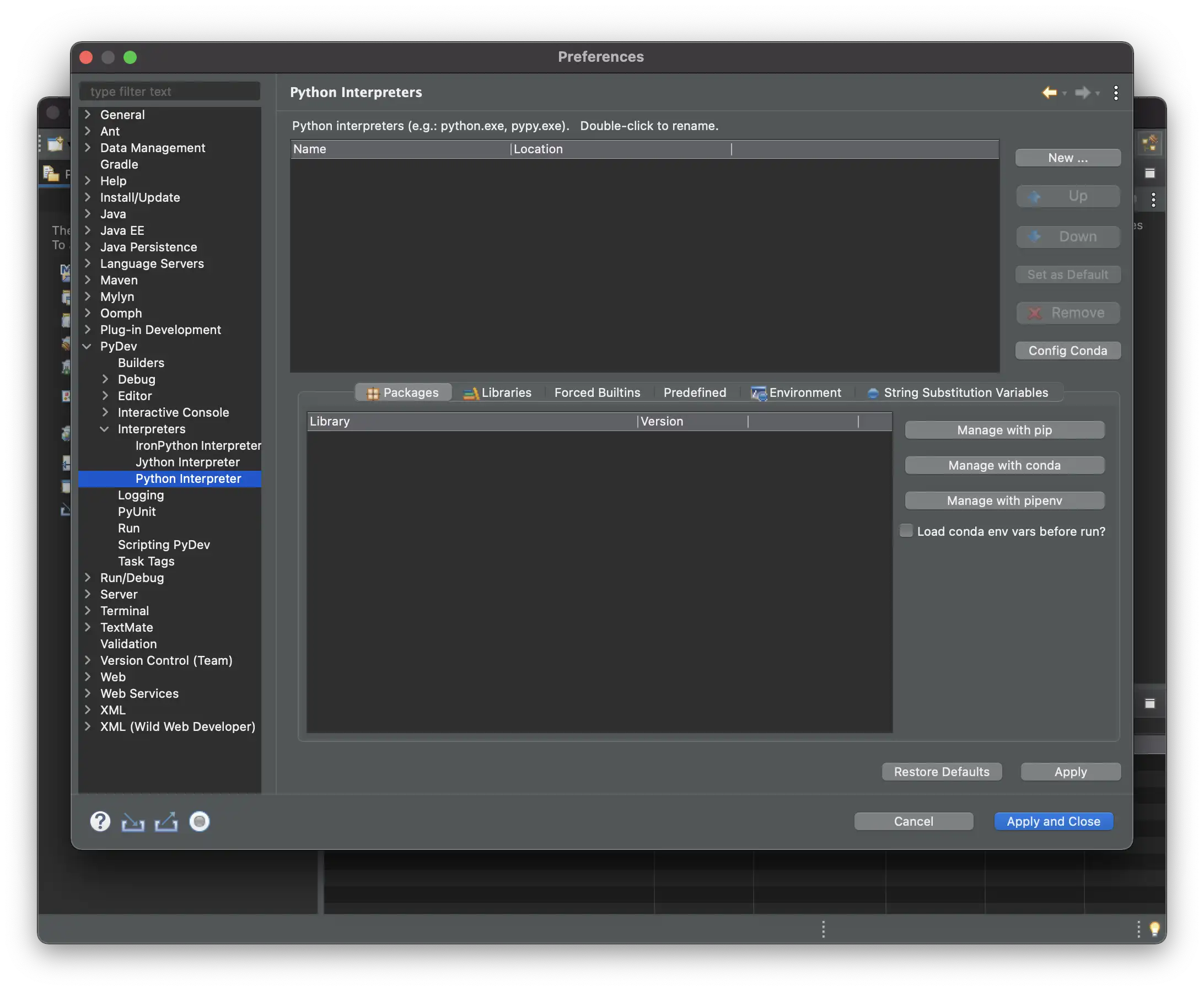1204x990 pixels.
Task: Select the Forced Builtins tab
Action: 597,392
